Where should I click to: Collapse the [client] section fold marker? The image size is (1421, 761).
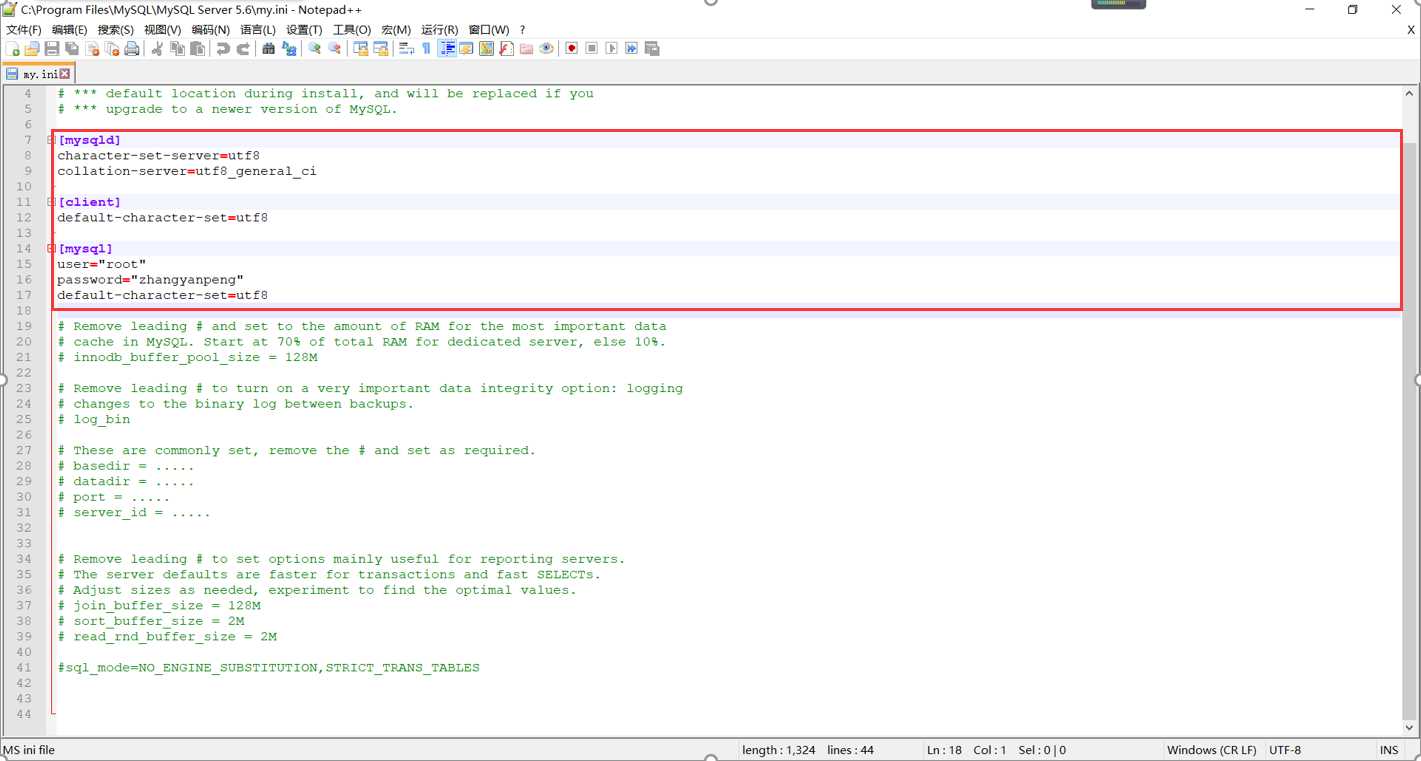[x=51, y=202]
